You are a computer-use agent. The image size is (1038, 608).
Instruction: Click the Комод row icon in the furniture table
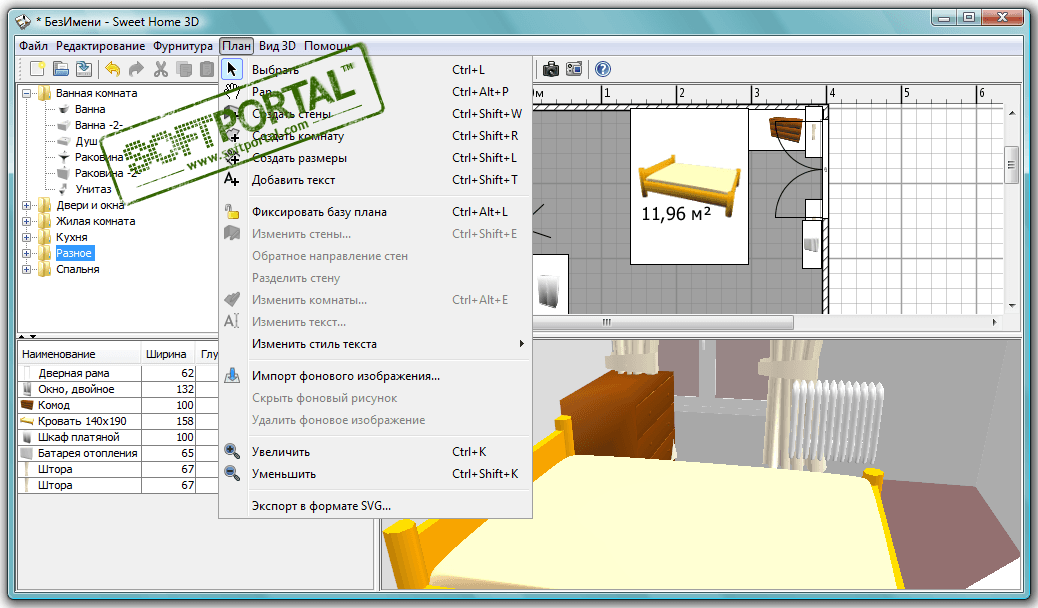click(27, 405)
